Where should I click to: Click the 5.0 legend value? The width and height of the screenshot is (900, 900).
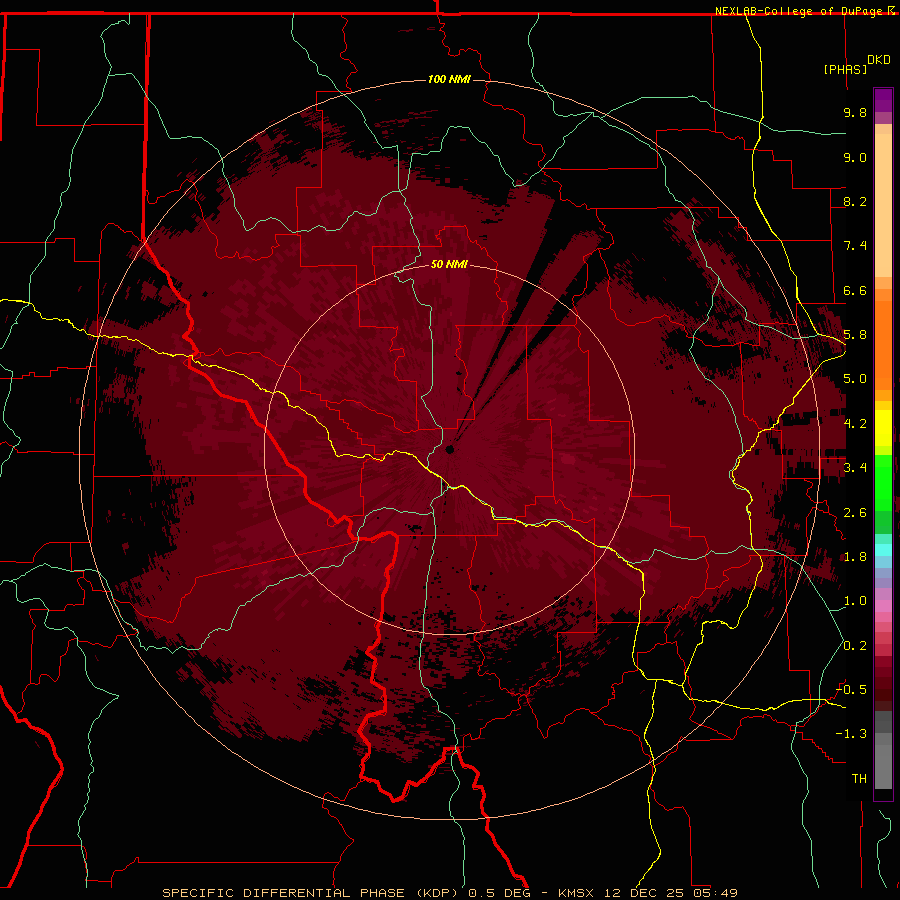[855, 379]
